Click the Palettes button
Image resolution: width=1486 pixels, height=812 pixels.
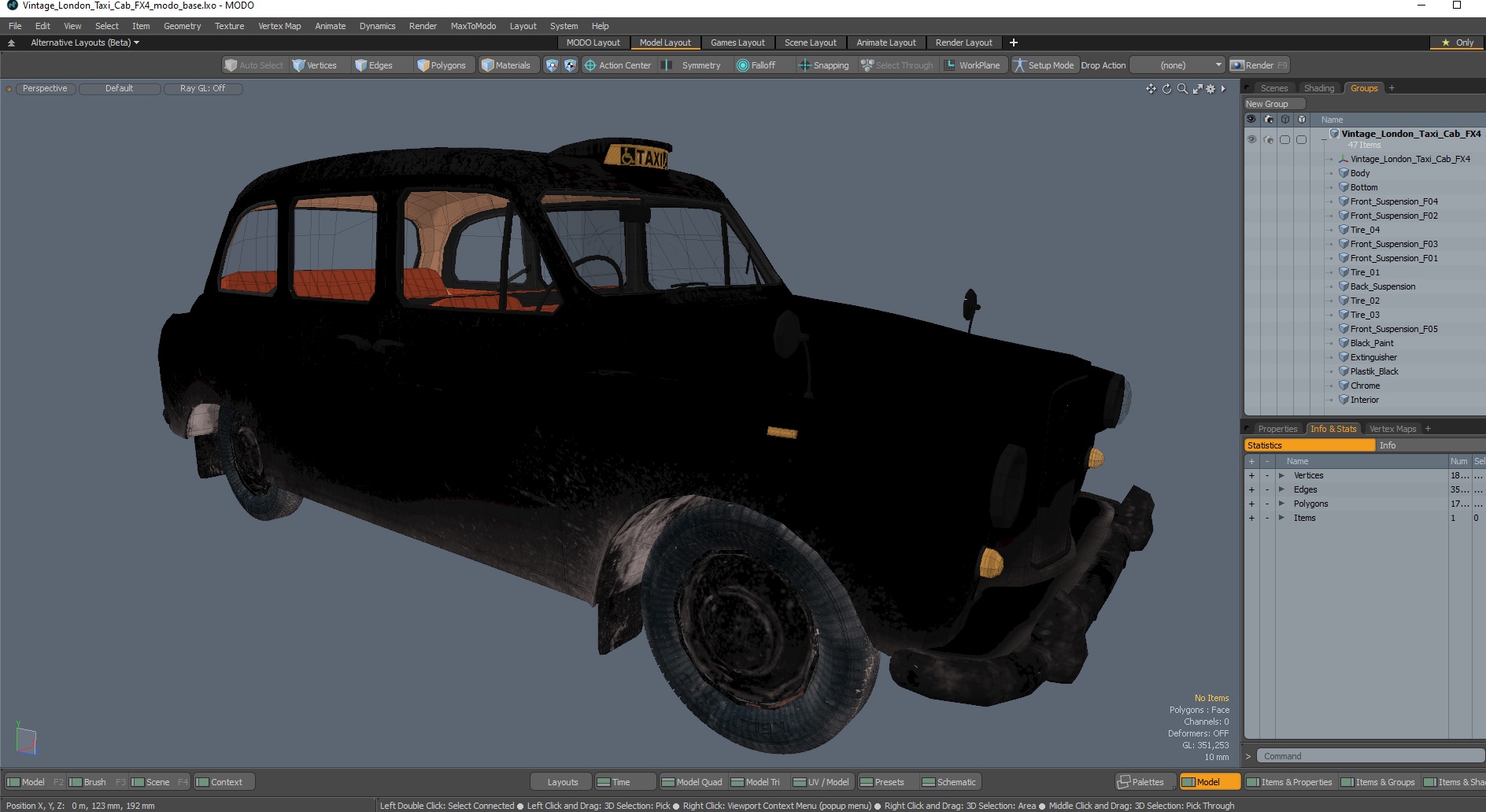pos(1145,782)
